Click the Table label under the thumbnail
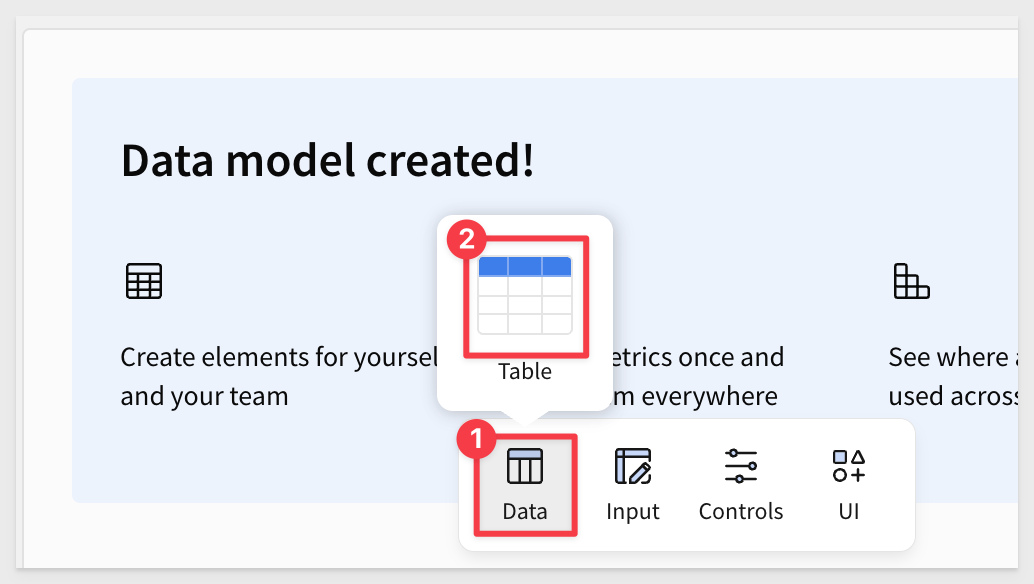The width and height of the screenshot is (1034, 584). coord(525,372)
